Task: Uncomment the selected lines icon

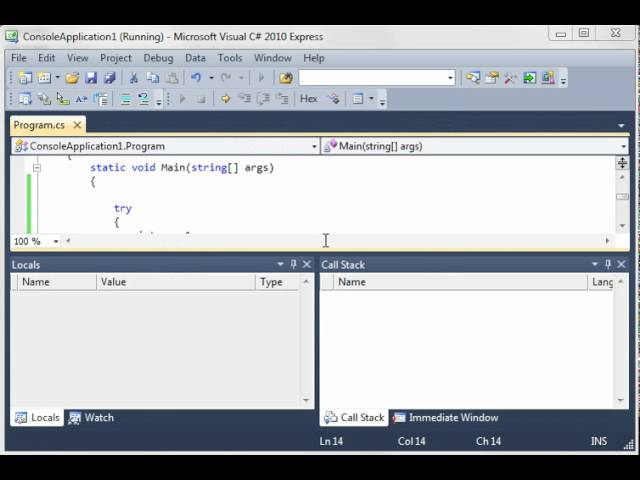Action: coord(144,99)
